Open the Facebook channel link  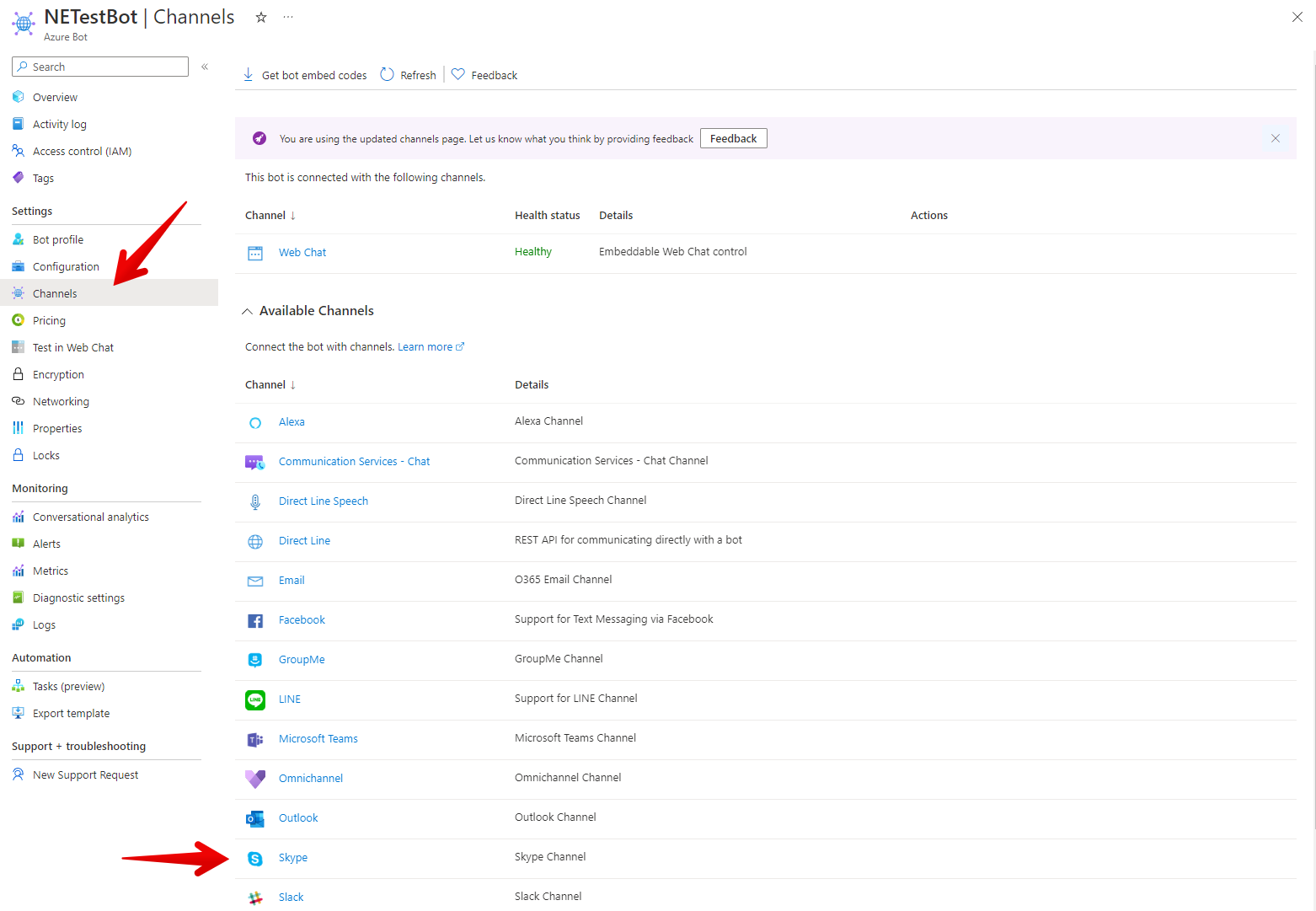click(302, 620)
